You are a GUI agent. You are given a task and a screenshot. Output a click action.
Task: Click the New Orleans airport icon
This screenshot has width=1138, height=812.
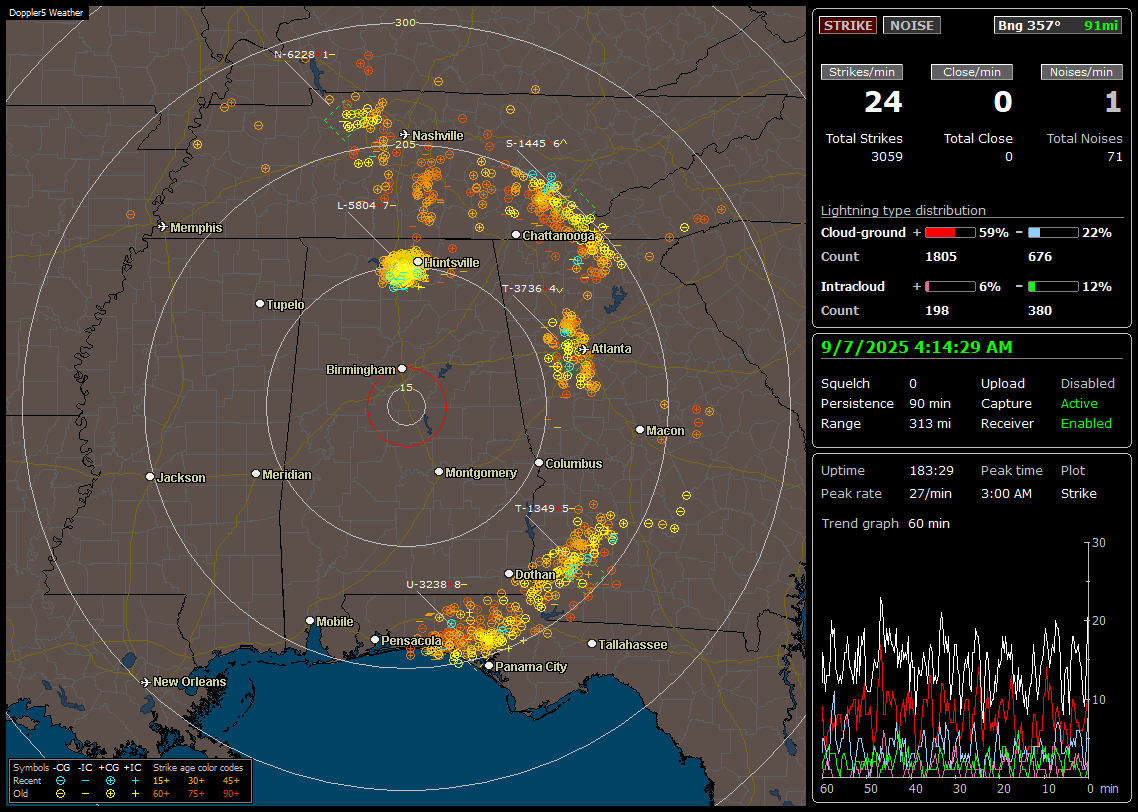pyautogui.click(x=146, y=682)
